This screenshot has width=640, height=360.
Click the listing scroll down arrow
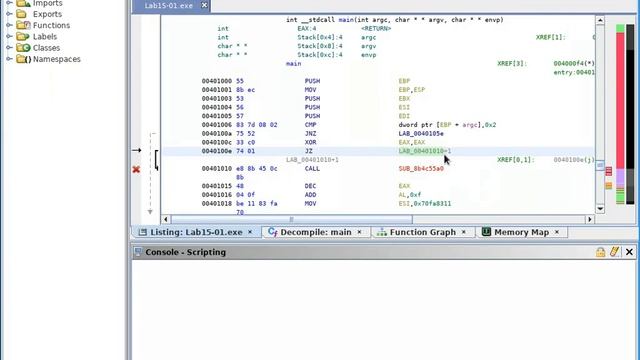click(x=600, y=209)
